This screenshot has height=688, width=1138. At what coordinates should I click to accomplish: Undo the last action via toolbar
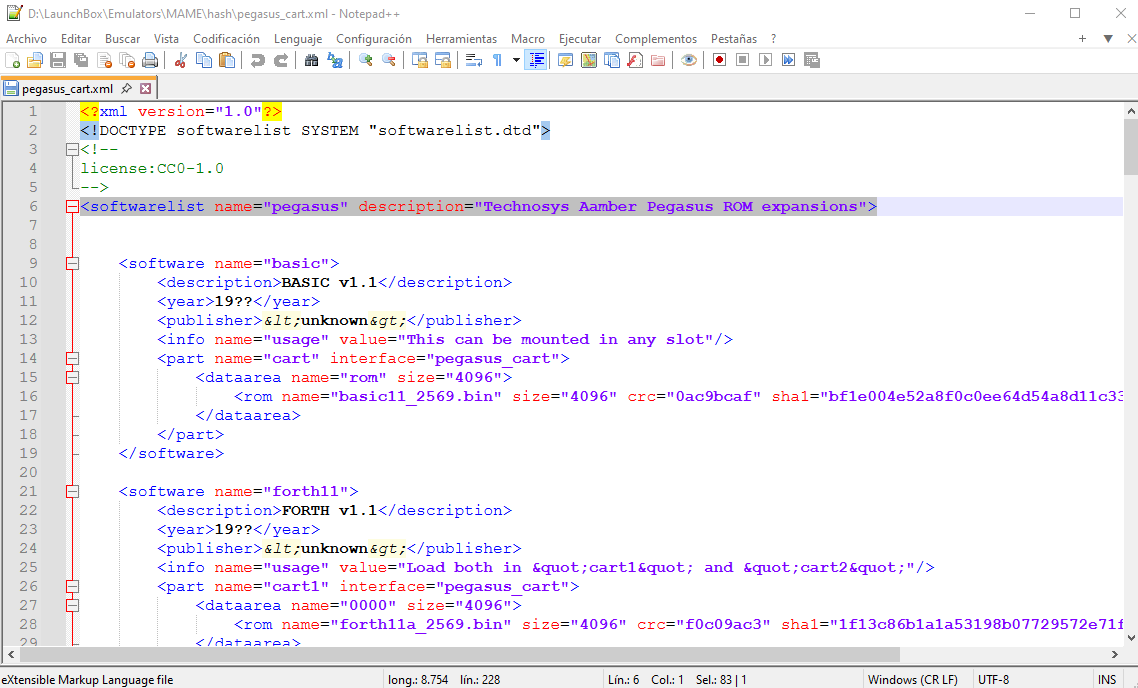coord(258,60)
